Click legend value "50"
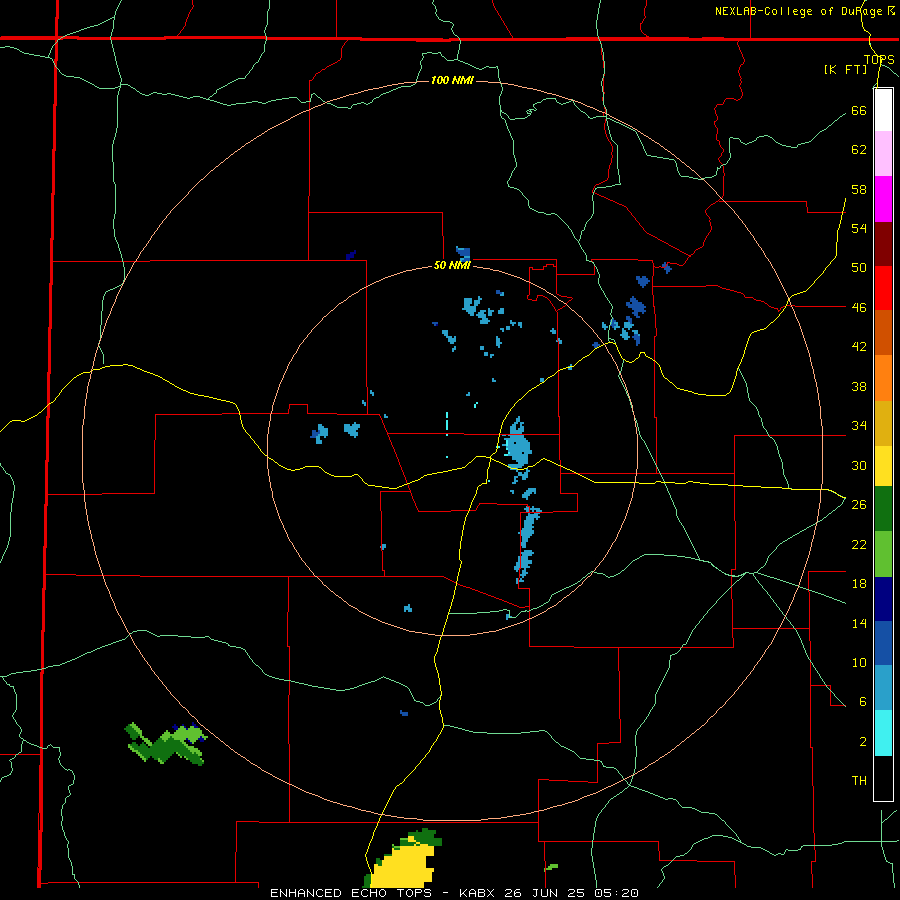 tap(859, 268)
